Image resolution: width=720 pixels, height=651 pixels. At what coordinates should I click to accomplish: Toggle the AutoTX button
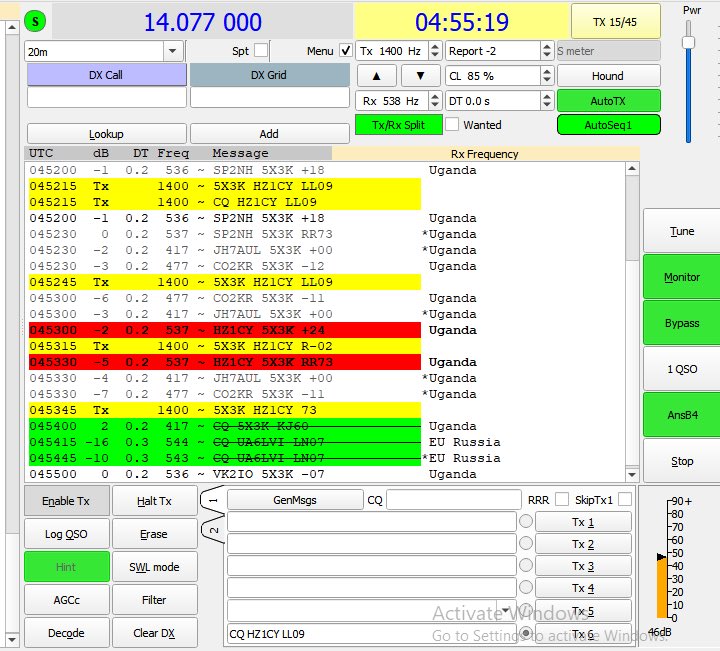coord(608,101)
